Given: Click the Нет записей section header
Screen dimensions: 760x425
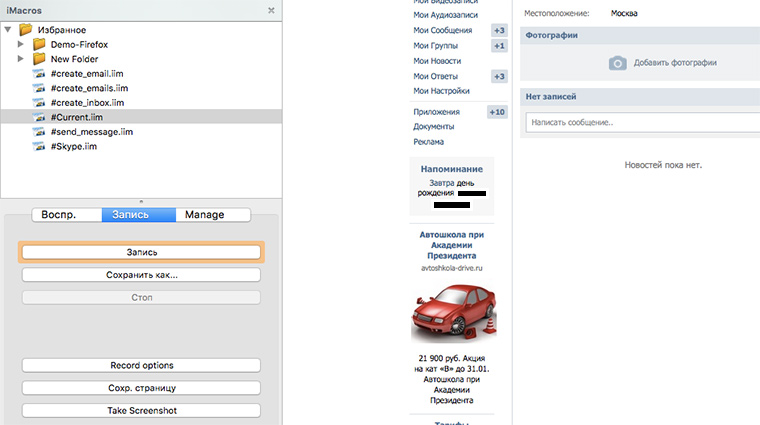Looking at the screenshot, I should tap(640, 97).
